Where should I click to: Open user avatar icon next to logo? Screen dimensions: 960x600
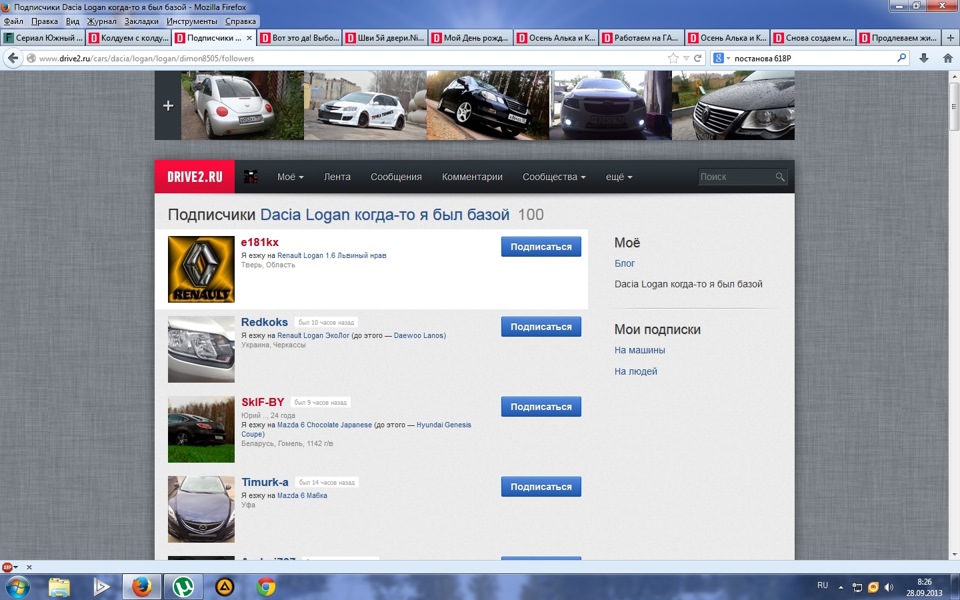[250, 177]
